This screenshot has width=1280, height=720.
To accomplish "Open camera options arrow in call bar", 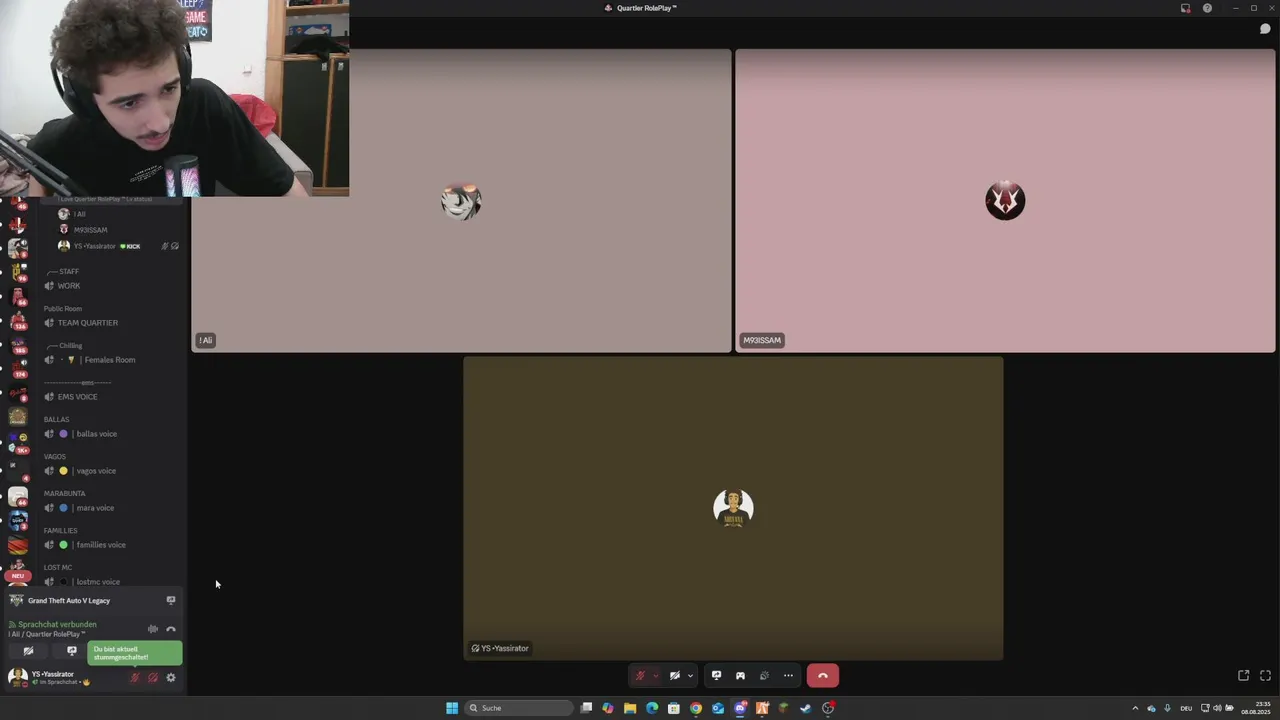I will coord(690,676).
